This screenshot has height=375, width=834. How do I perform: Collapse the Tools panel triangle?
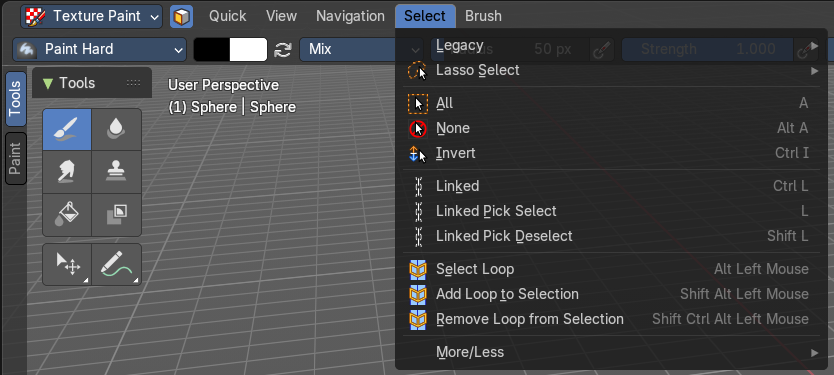(48, 84)
